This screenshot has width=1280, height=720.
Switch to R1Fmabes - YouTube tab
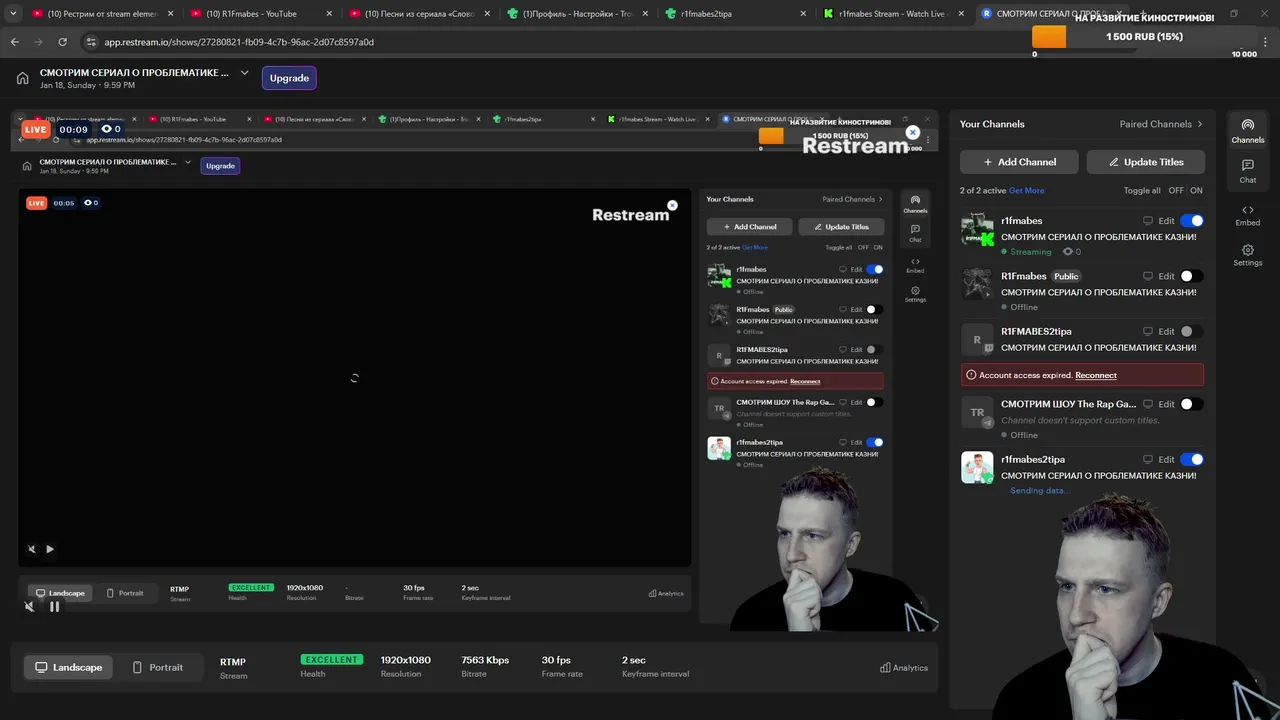[260, 14]
